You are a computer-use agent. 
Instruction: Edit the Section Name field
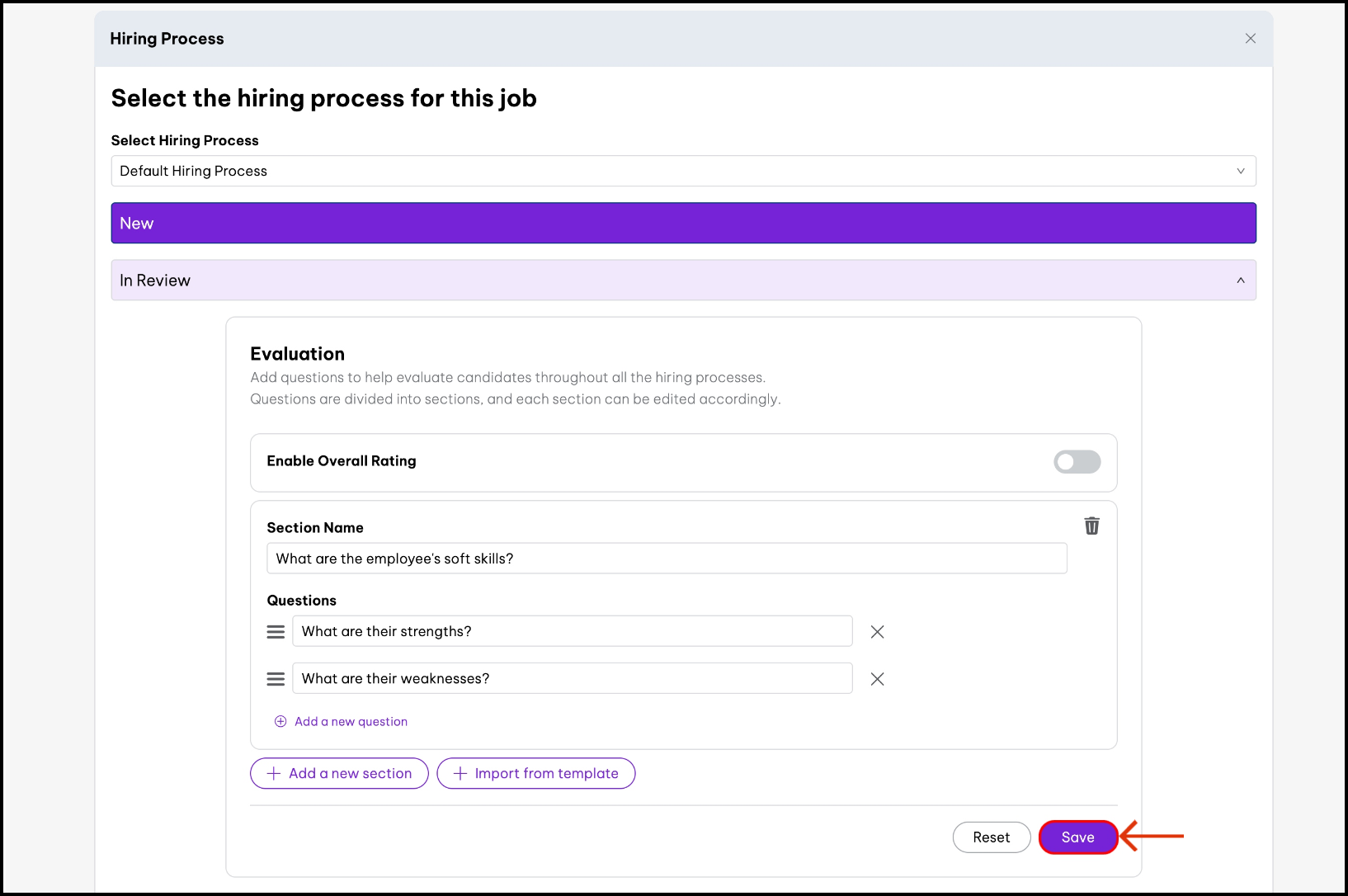667,559
